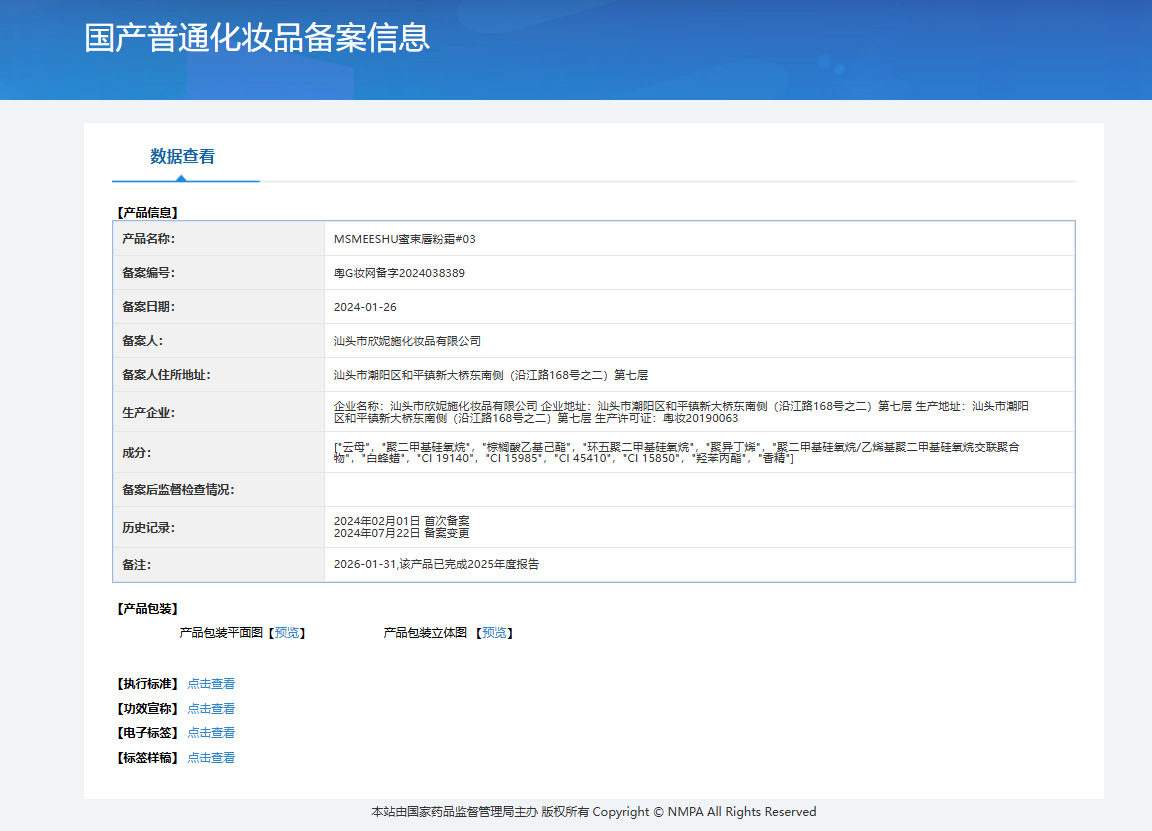Select filer name 汕头市欣妮施化妆品有限公司
Viewport: 1152px width, 831px height.
[407, 341]
